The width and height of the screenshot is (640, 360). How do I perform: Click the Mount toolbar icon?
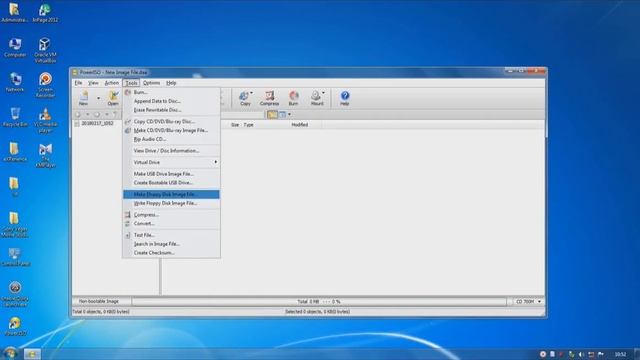pos(316,98)
